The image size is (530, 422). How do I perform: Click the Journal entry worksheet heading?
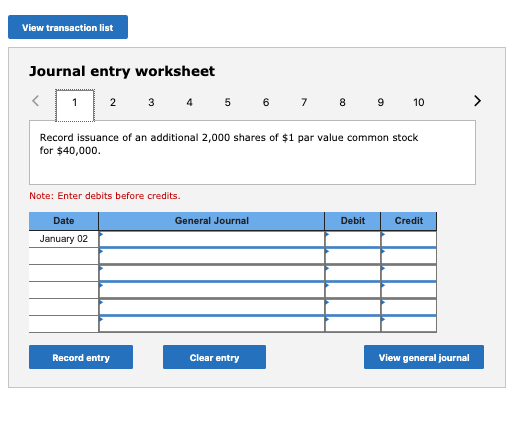coord(122,71)
